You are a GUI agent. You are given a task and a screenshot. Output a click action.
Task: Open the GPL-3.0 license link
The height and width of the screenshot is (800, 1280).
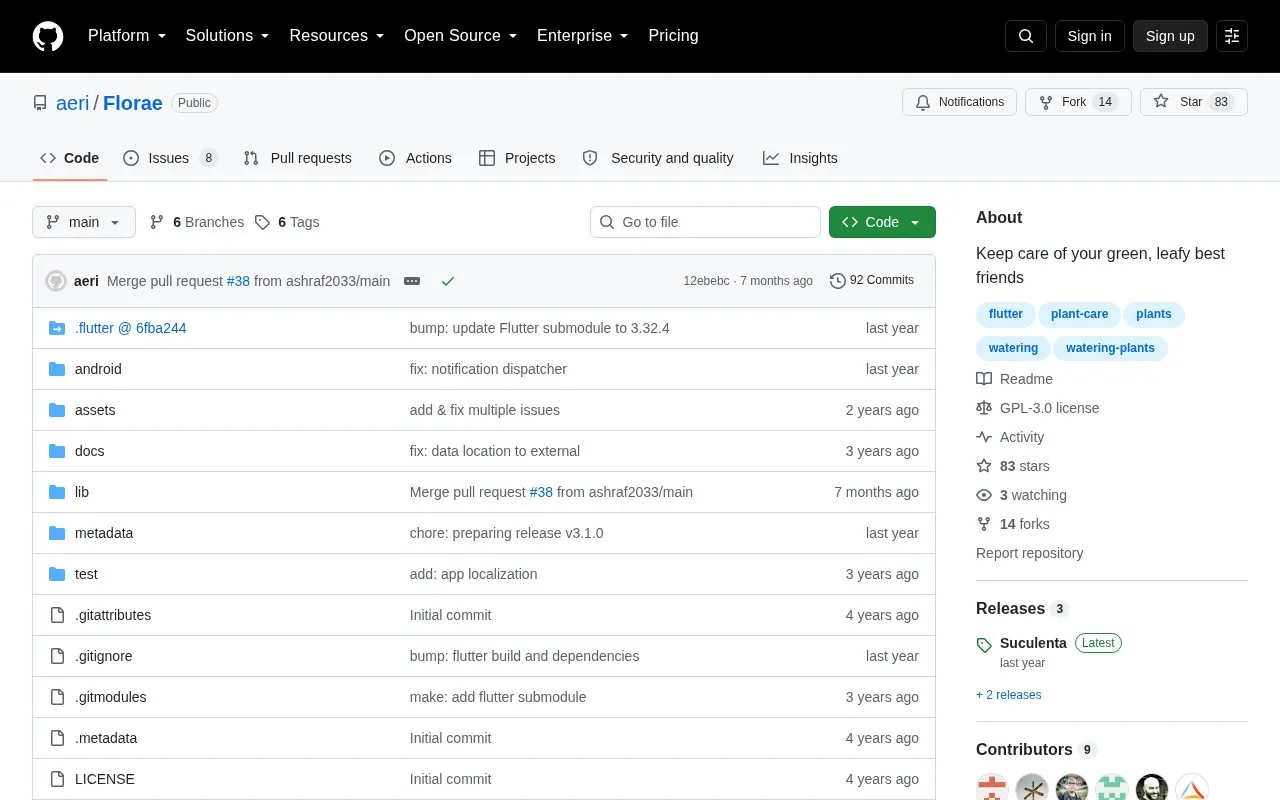tap(1038, 408)
